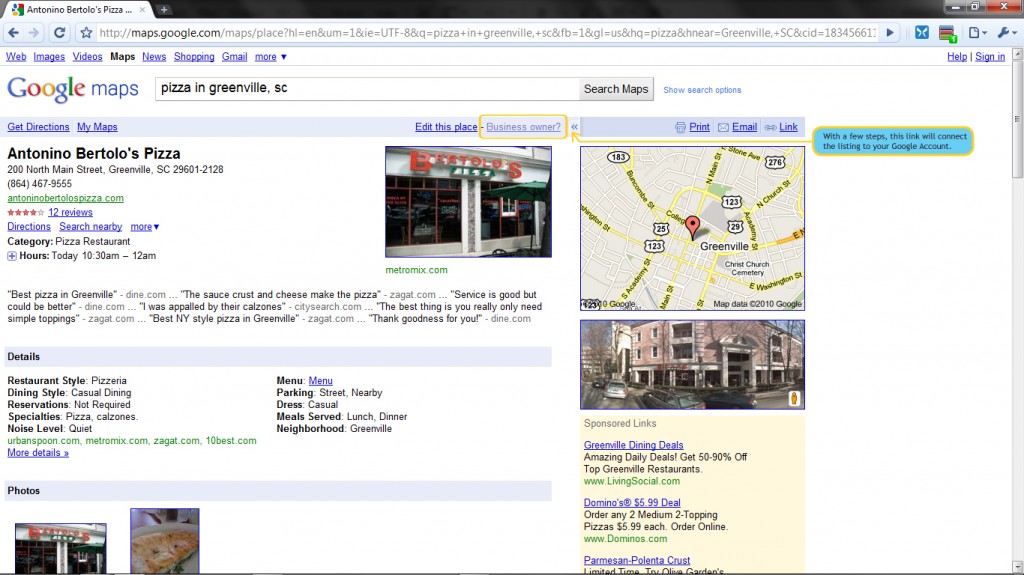Open the Street View building thumbnail
Viewport: 1024px width, 575px height.
[692, 365]
